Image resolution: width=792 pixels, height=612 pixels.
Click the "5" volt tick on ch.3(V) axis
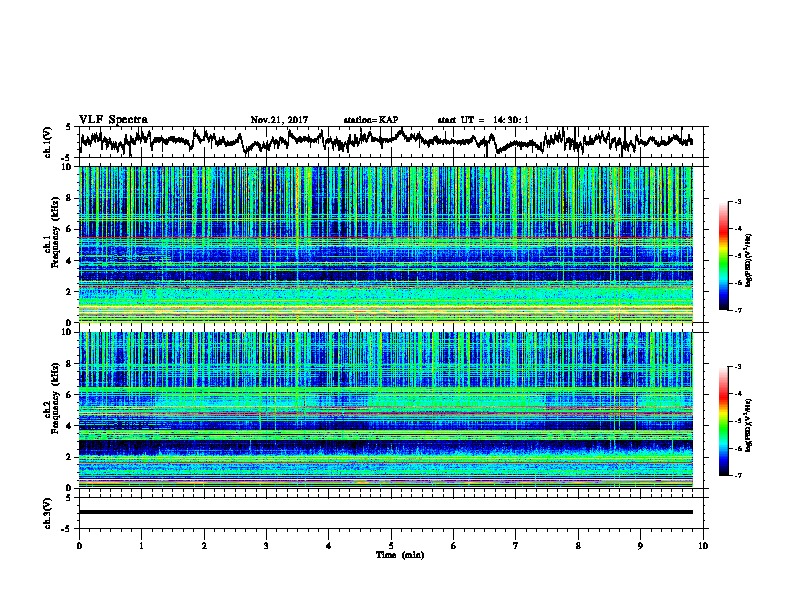click(x=69, y=498)
